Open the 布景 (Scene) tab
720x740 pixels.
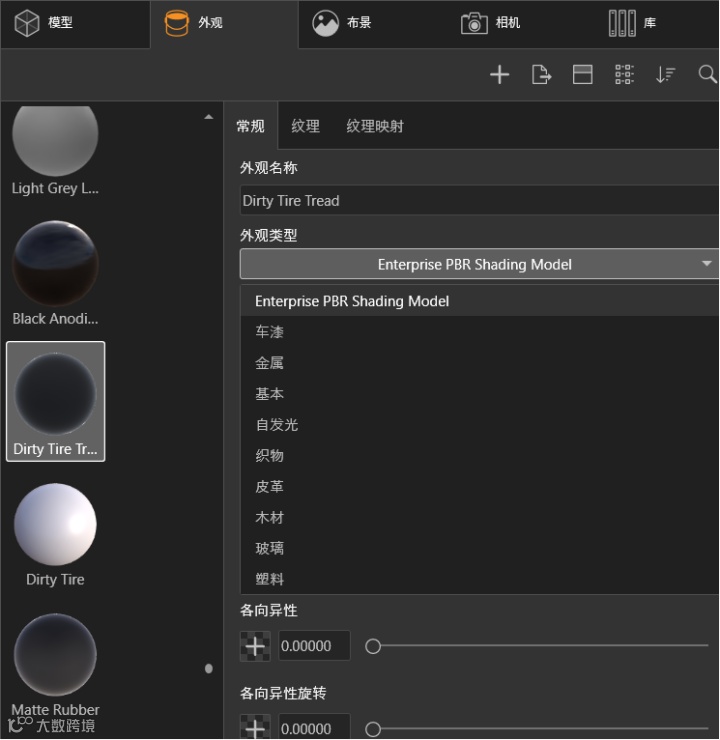(342, 23)
